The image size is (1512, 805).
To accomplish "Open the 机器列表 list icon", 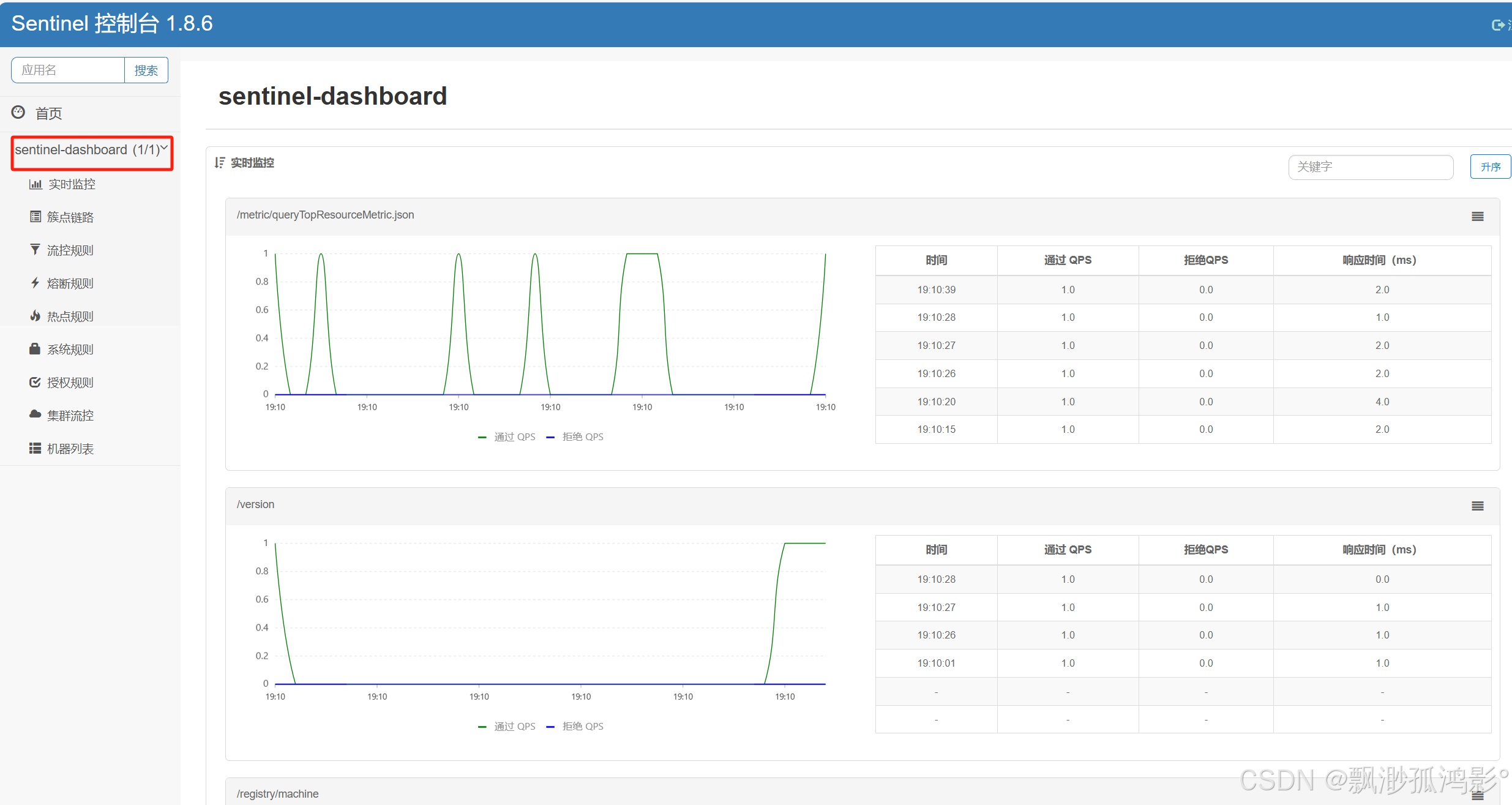I will coord(35,448).
